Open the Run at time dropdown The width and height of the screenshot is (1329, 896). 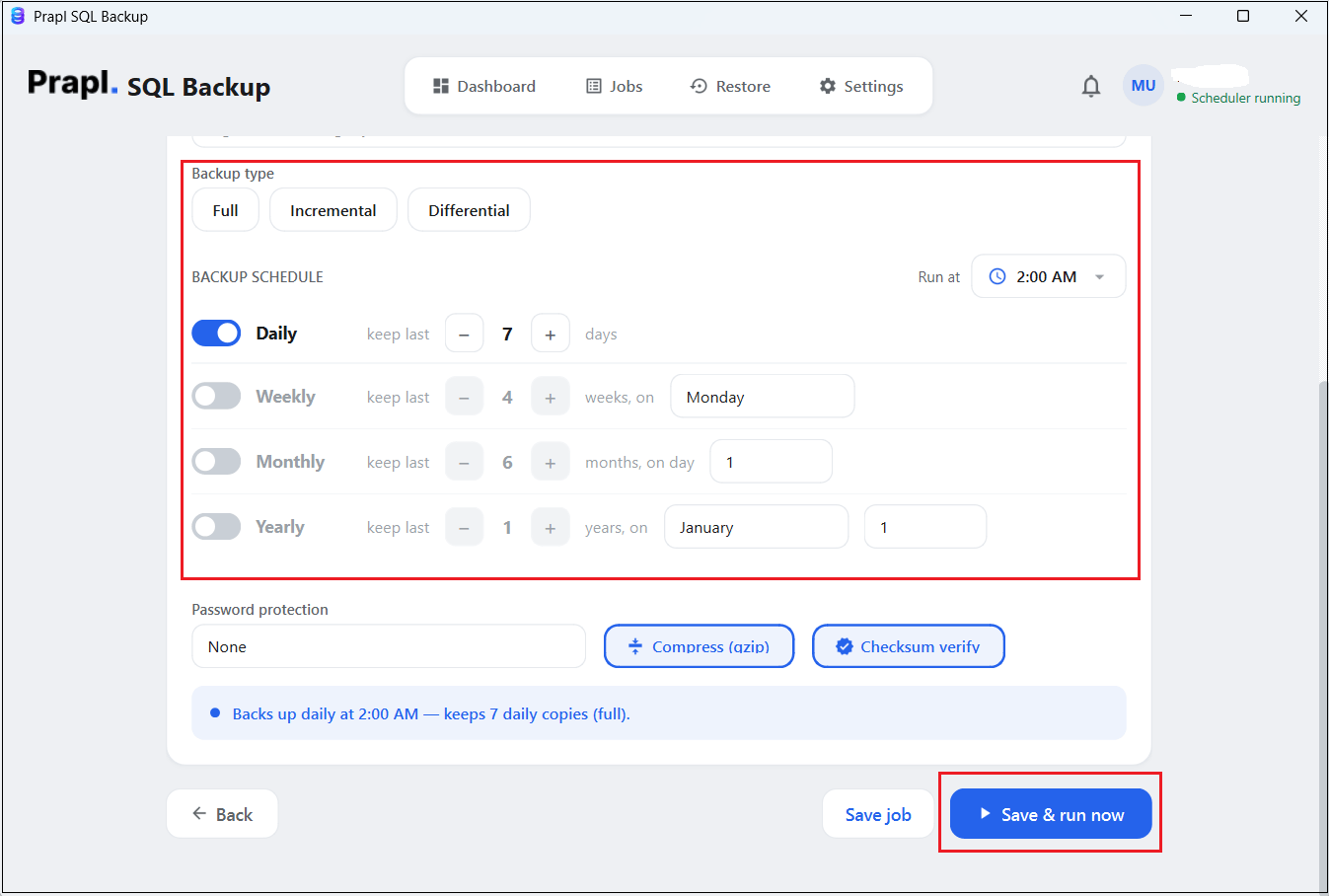pos(1049,276)
